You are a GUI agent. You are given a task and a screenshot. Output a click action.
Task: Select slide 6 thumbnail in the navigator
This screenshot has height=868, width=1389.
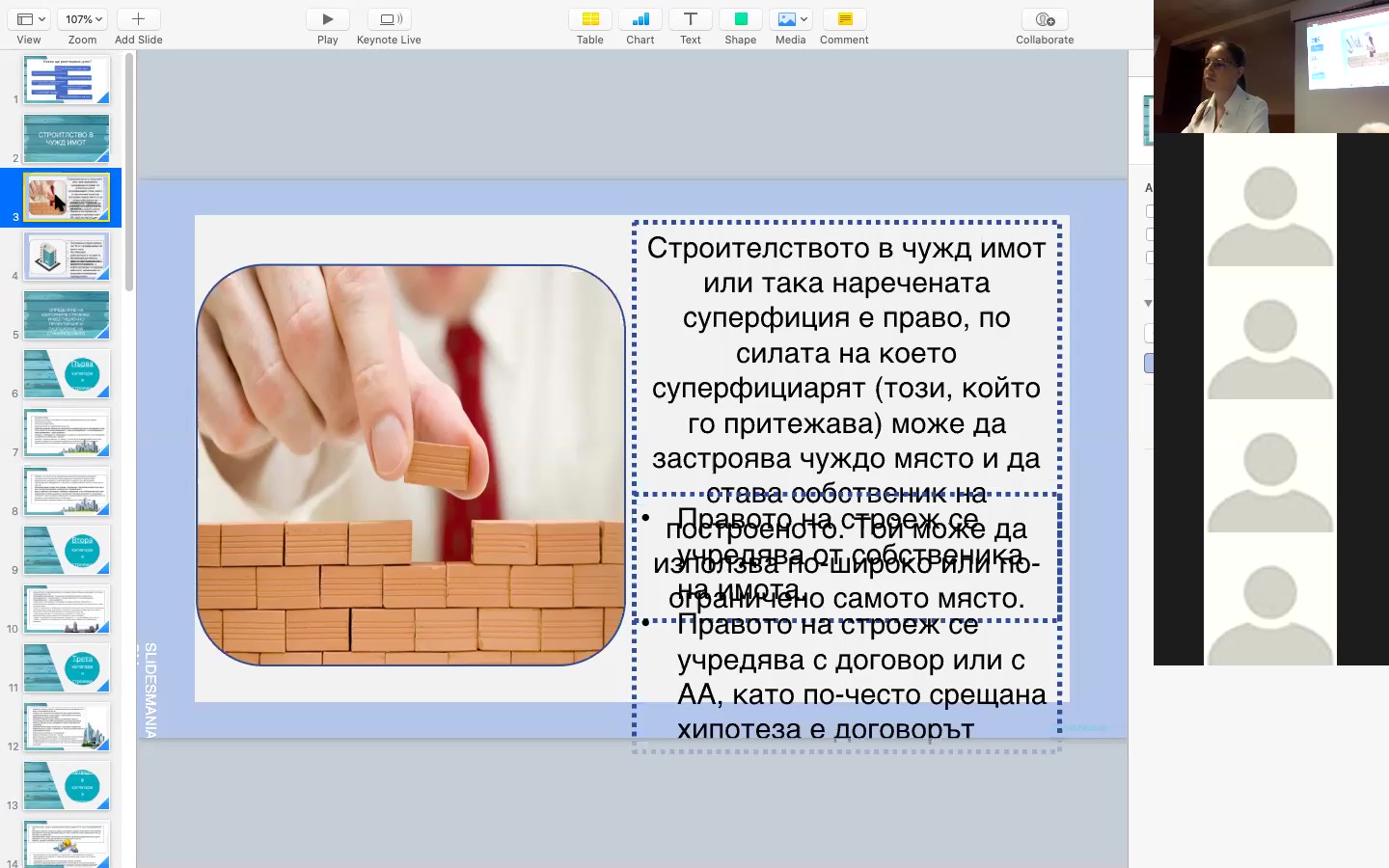click(67, 374)
